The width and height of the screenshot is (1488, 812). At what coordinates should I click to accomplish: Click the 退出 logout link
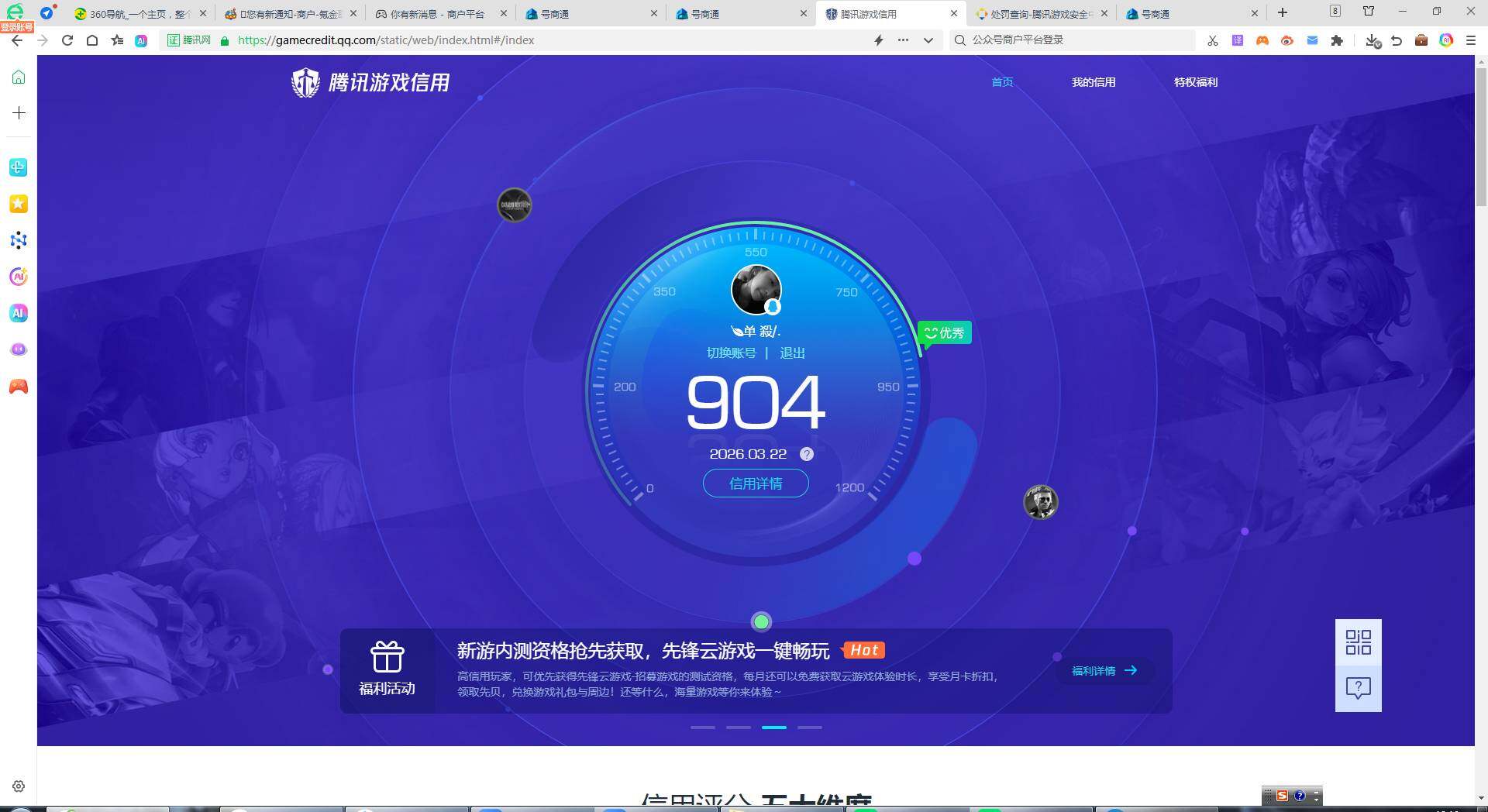coord(792,353)
